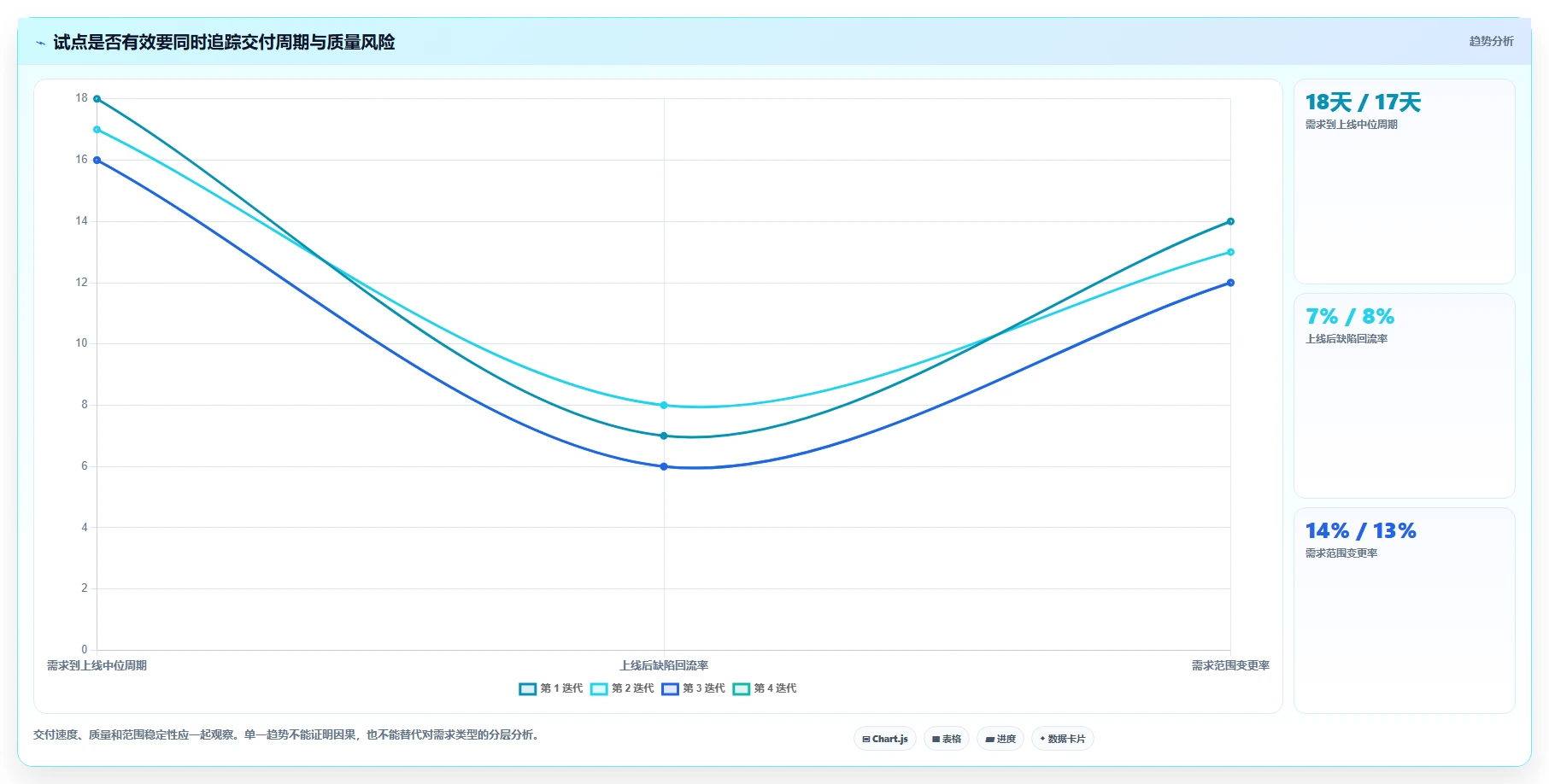Toggle the 第 1 迭代 legend series
The height and width of the screenshot is (784, 1549).
click(x=551, y=688)
